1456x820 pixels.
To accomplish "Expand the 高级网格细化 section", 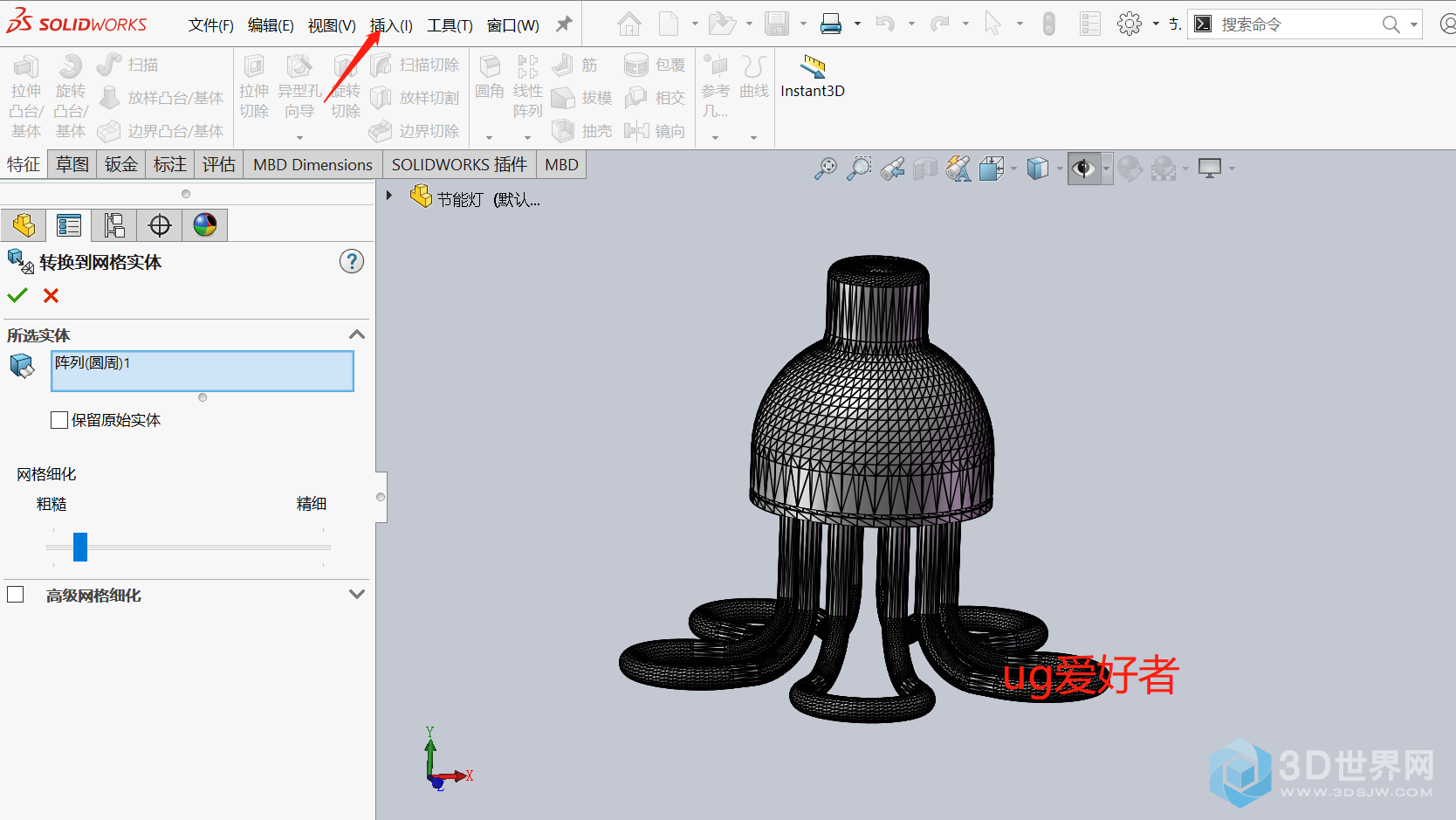I will click(356, 594).
